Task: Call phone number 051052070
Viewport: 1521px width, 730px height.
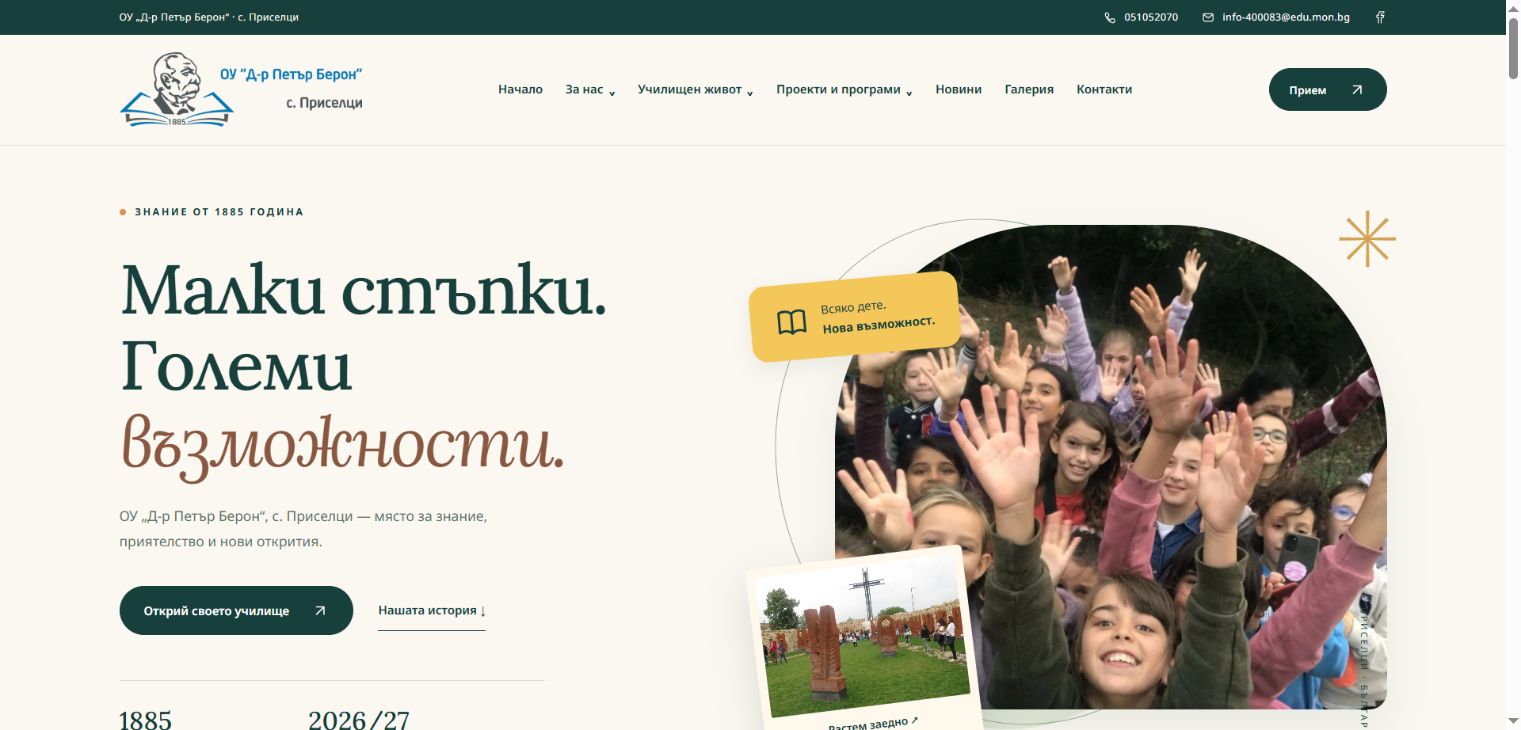Action: pos(1151,17)
